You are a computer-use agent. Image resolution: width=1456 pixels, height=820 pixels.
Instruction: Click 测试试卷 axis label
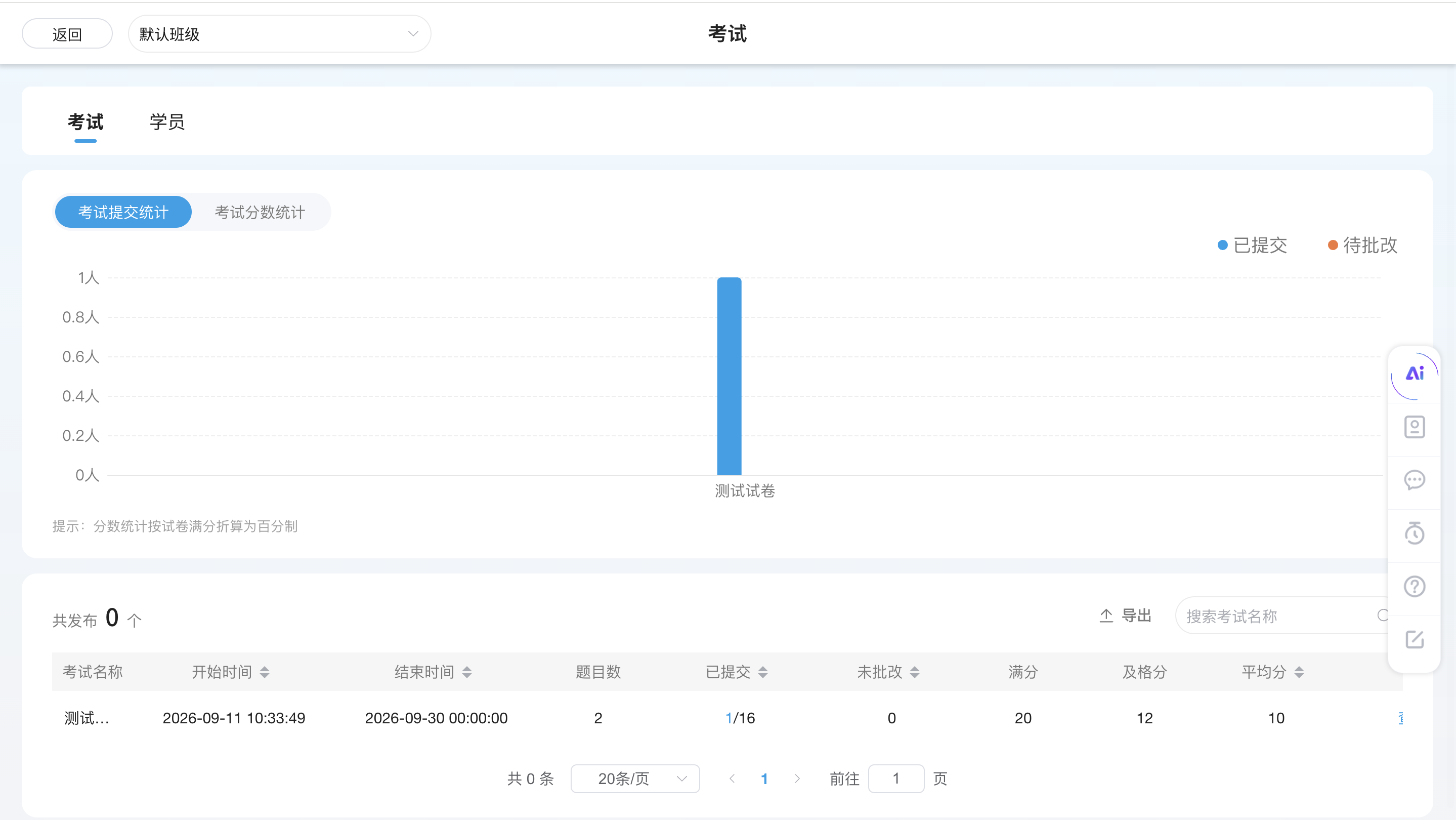(744, 491)
